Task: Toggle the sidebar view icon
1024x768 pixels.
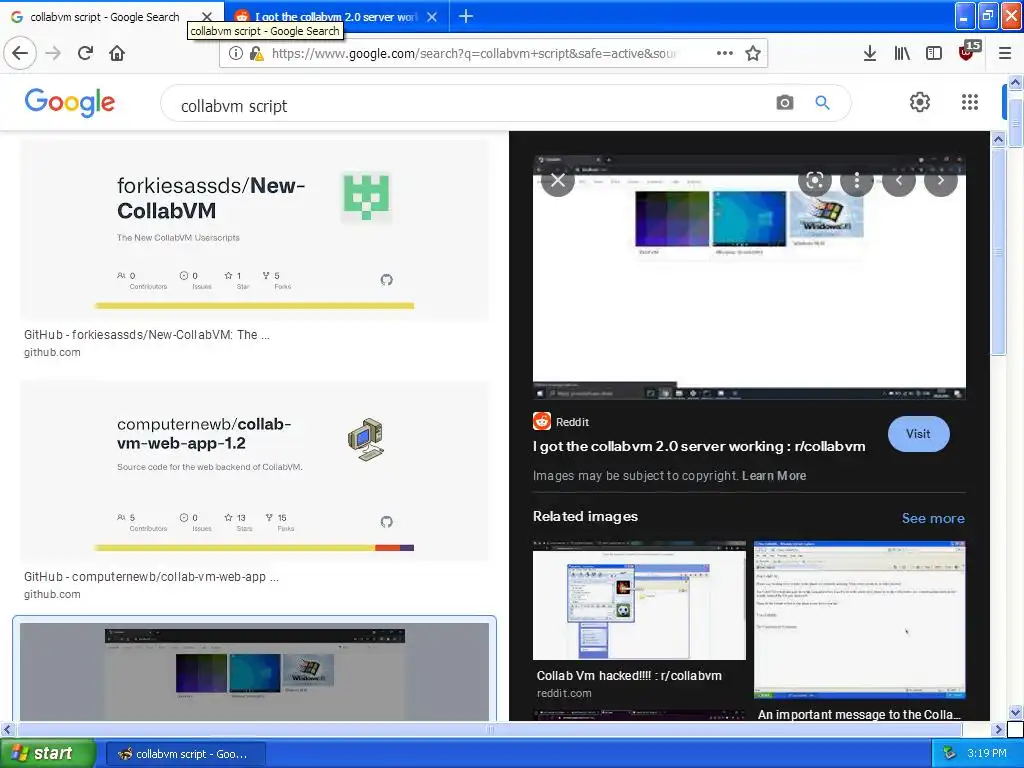Action: coord(934,53)
